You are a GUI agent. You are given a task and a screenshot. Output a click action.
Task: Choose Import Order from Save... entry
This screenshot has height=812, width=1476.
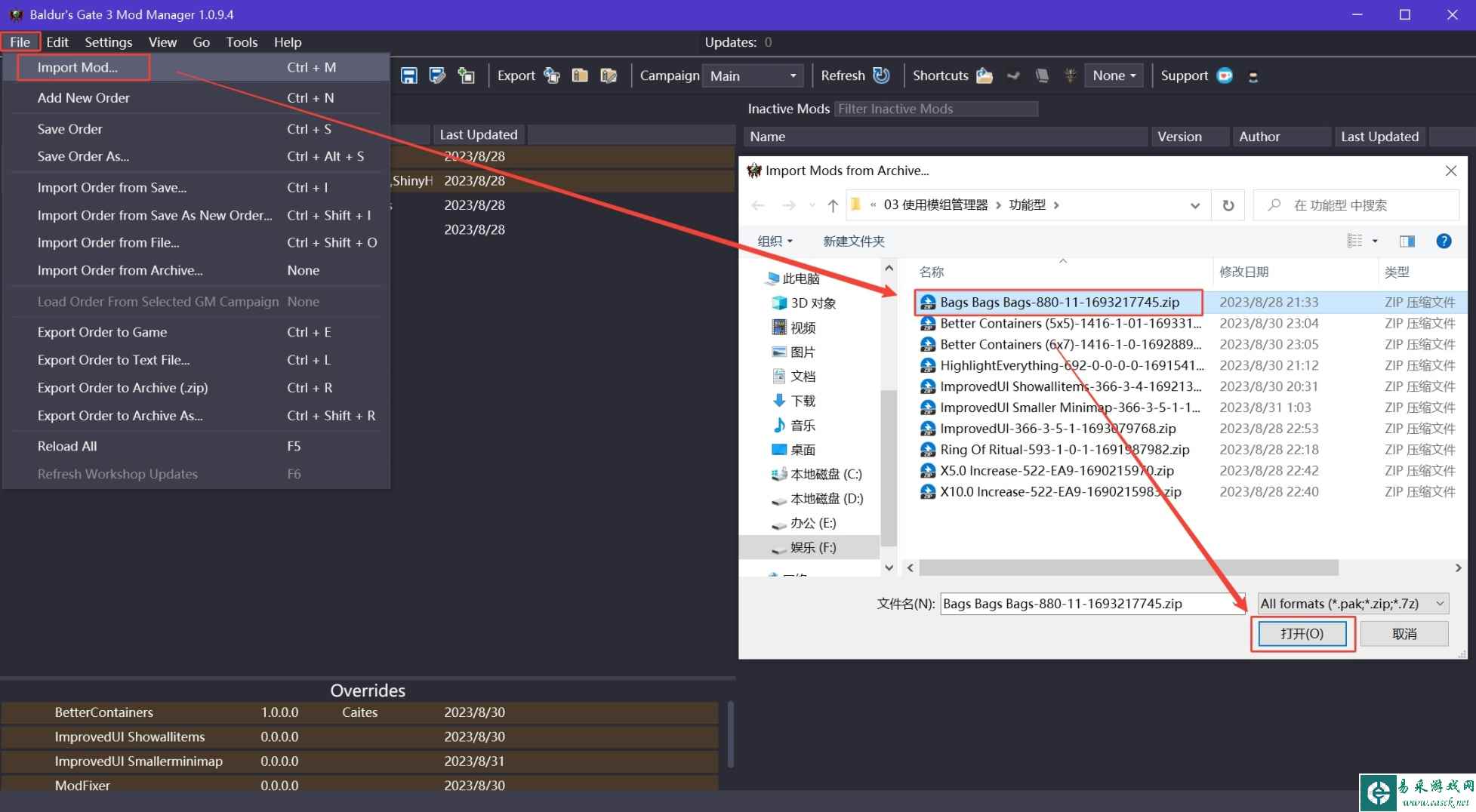click(196, 187)
